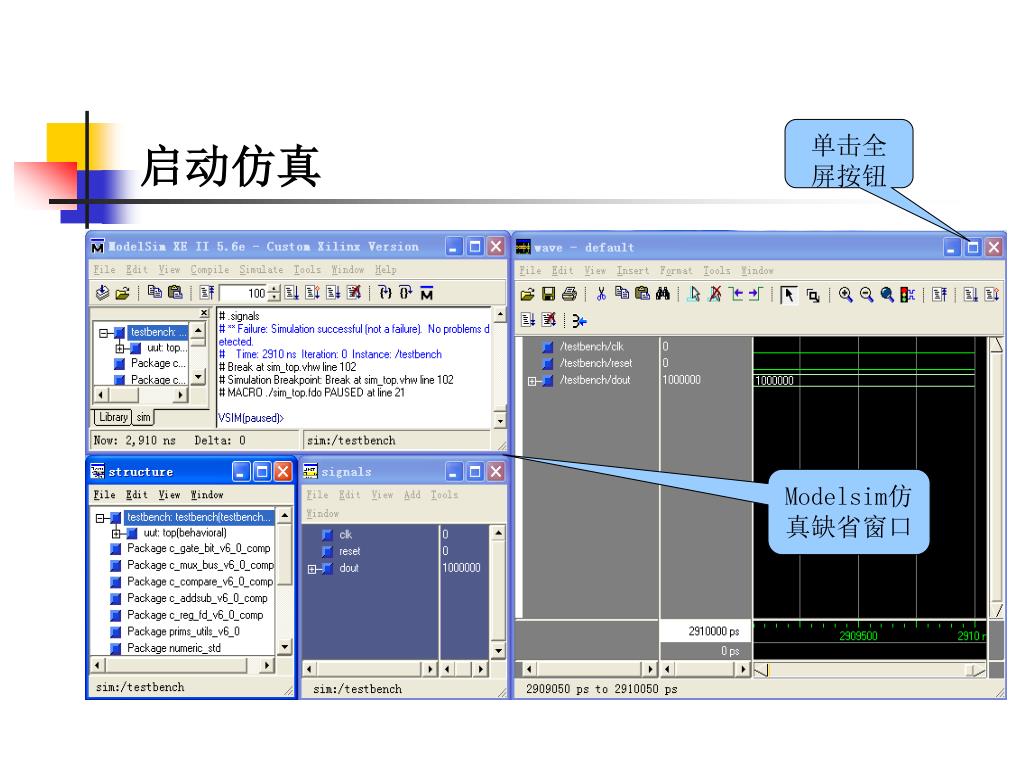This screenshot has height=768, width=1024.
Task: Click the M icon at end of ModelSim toolbar
Action: [x=426, y=293]
